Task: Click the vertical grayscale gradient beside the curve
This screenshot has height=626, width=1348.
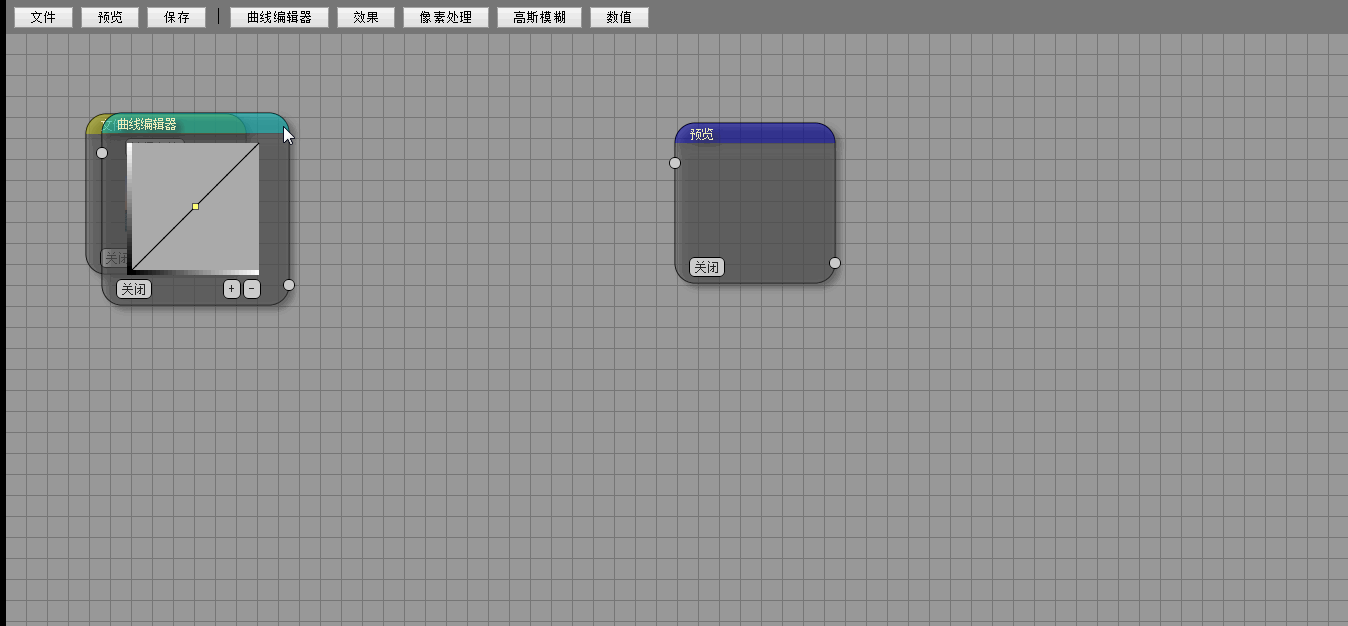Action: coord(130,207)
